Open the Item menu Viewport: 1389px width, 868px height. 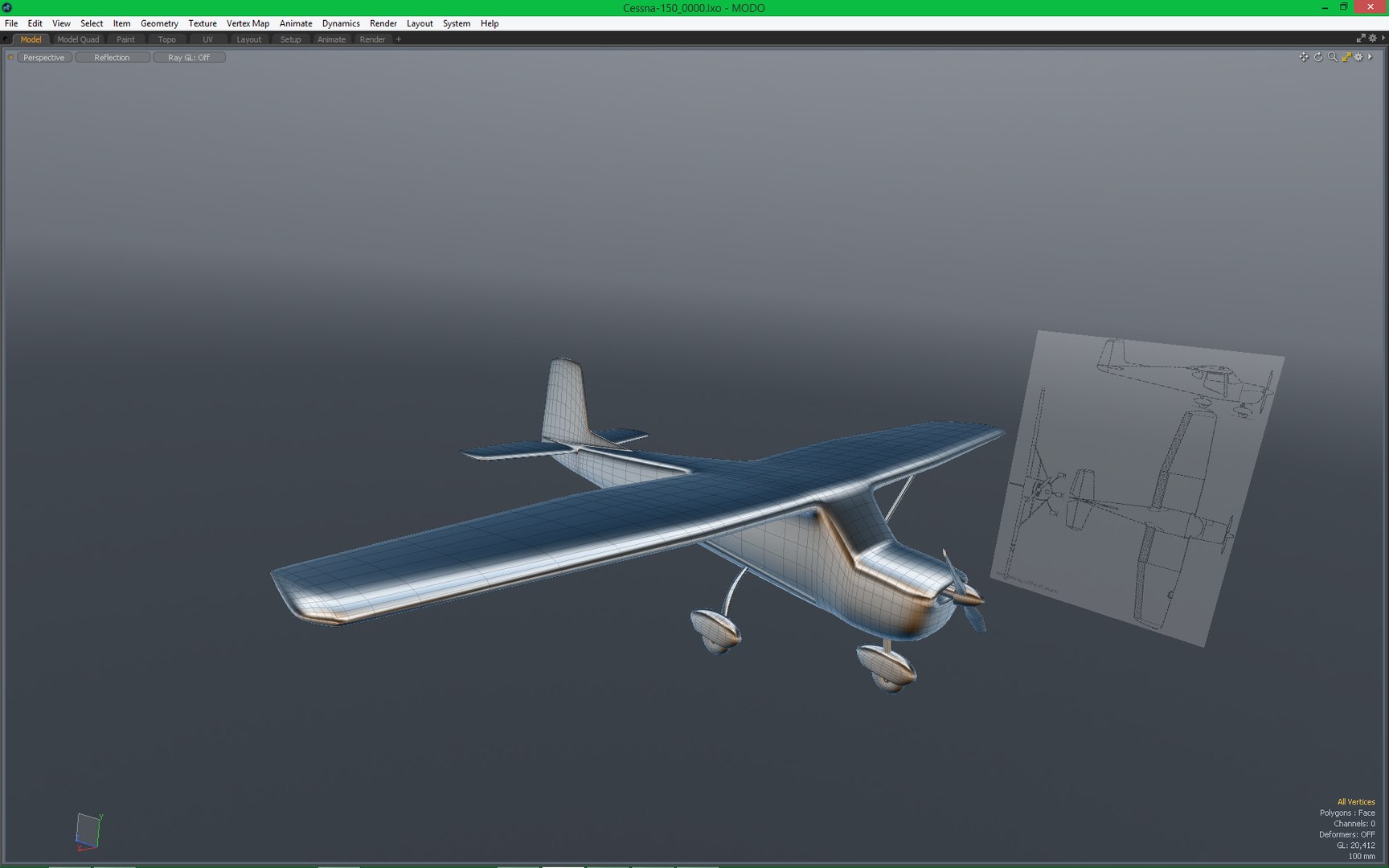click(x=121, y=23)
